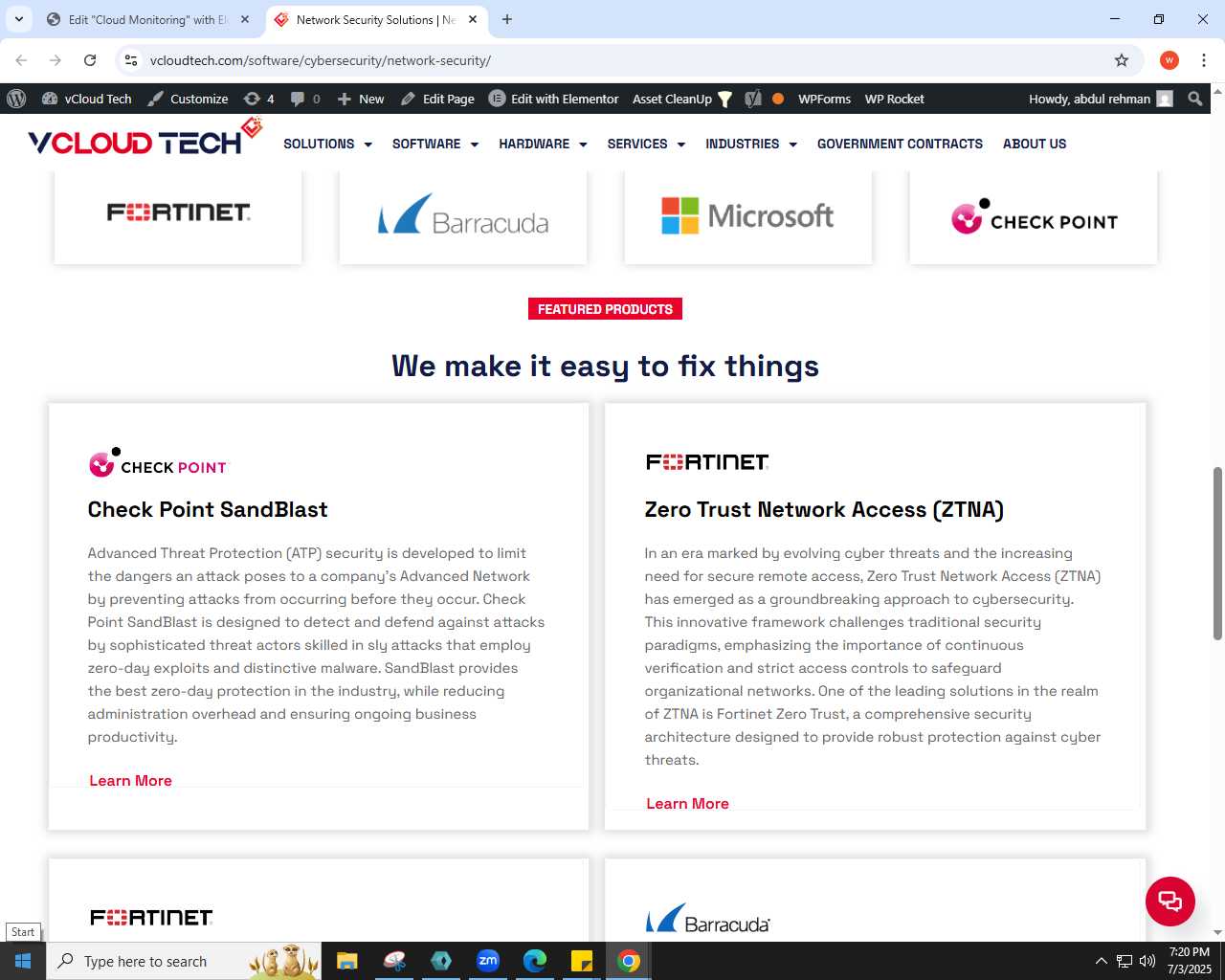The height and width of the screenshot is (980, 1225).
Task: Open volume control in system tray
Action: (x=1147, y=961)
